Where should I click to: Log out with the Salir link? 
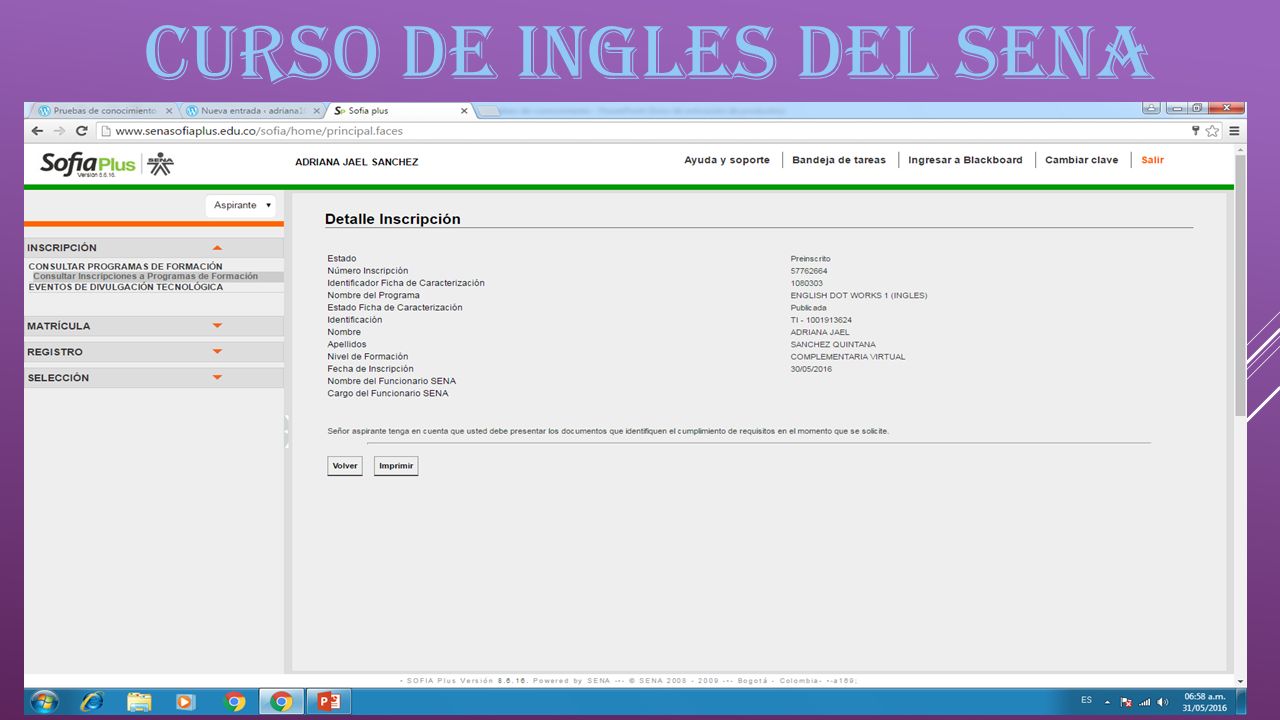[x=1152, y=160]
